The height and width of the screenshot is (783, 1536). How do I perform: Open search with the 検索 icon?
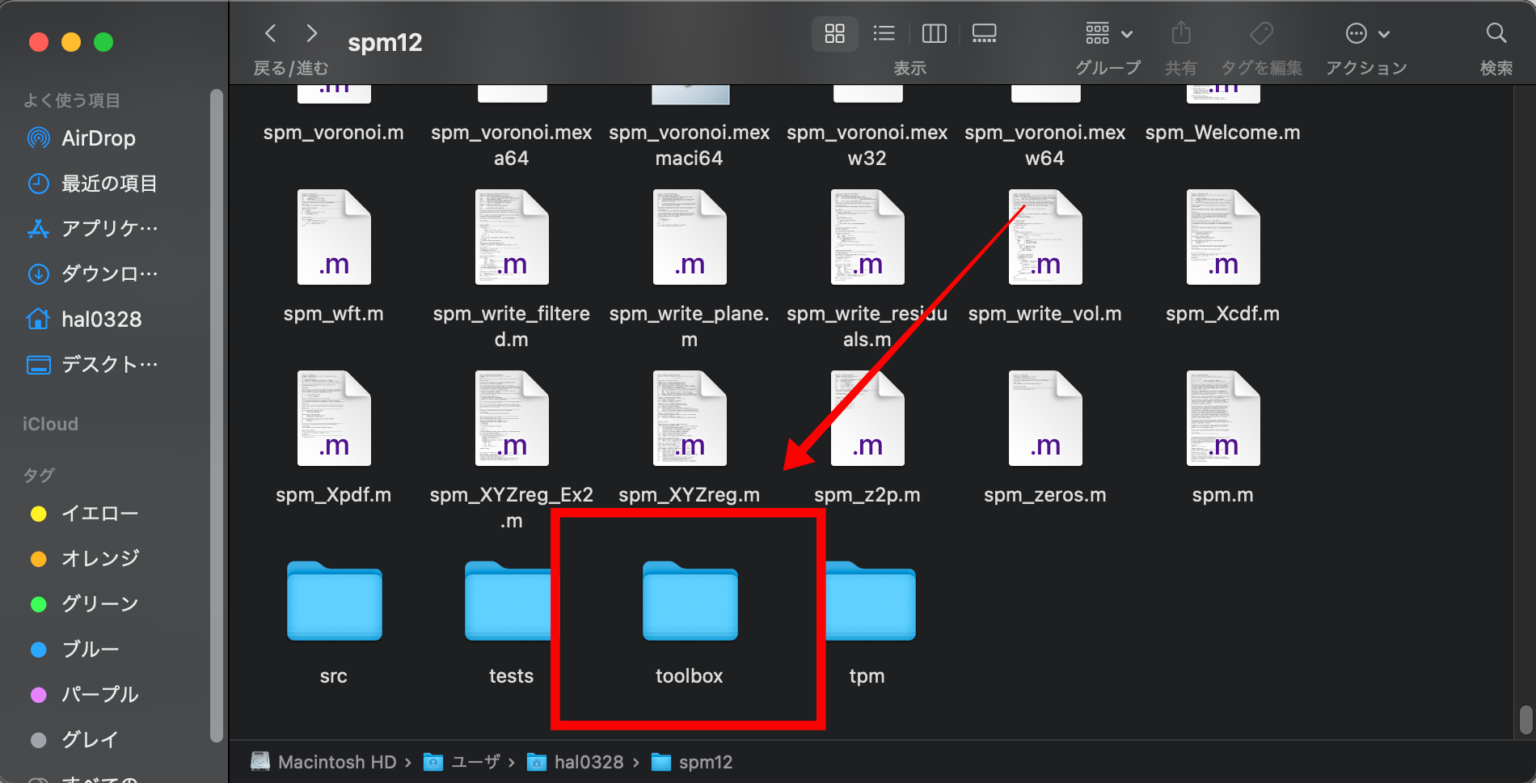tap(1495, 33)
